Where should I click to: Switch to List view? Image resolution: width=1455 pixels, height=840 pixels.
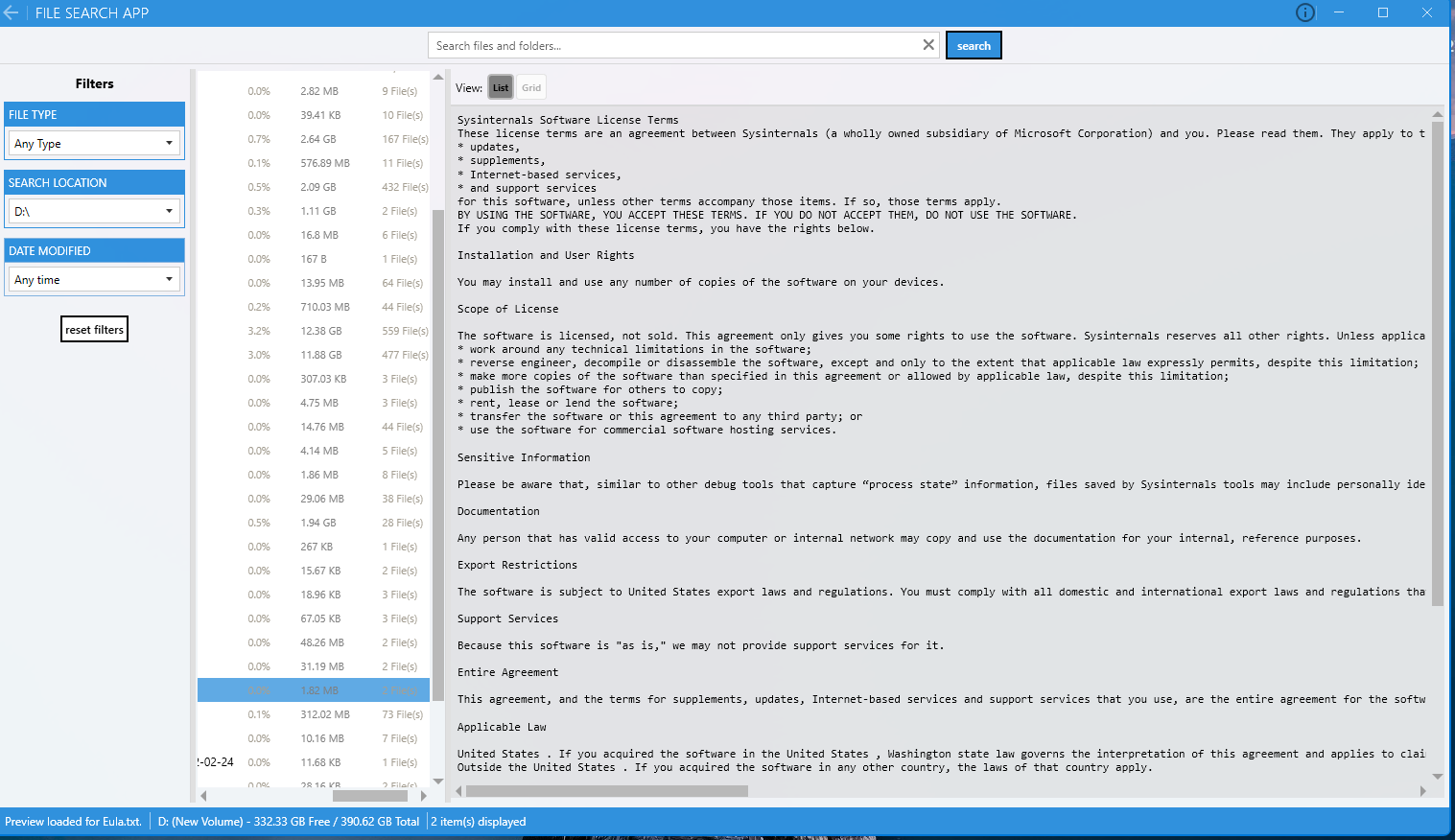click(501, 87)
